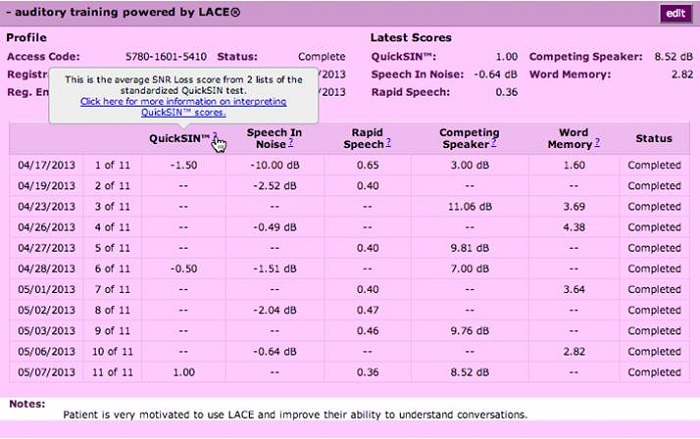This screenshot has height=439, width=700.
Task: Select the date 04/19/2013
Action: coord(46,186)
